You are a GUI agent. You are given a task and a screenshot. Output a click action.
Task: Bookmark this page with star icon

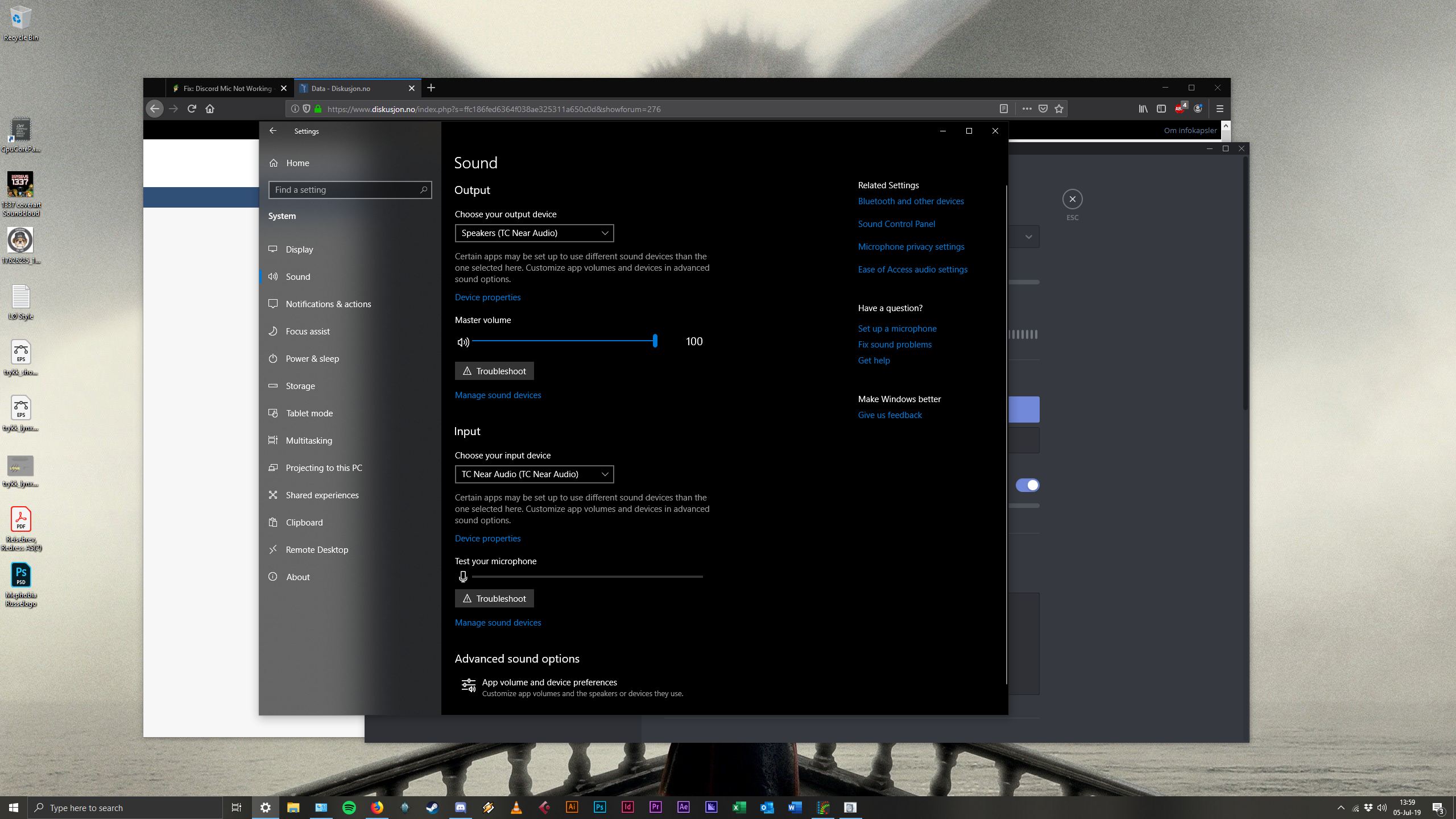pyautogui.click(x=1059, y=109)
